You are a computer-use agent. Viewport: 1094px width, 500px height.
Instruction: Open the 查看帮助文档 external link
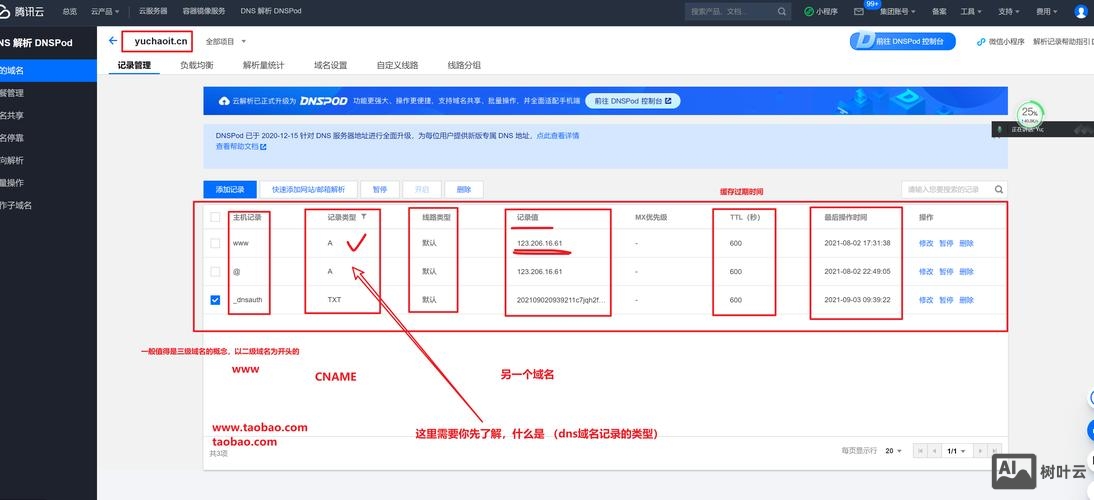coord(241,146)
